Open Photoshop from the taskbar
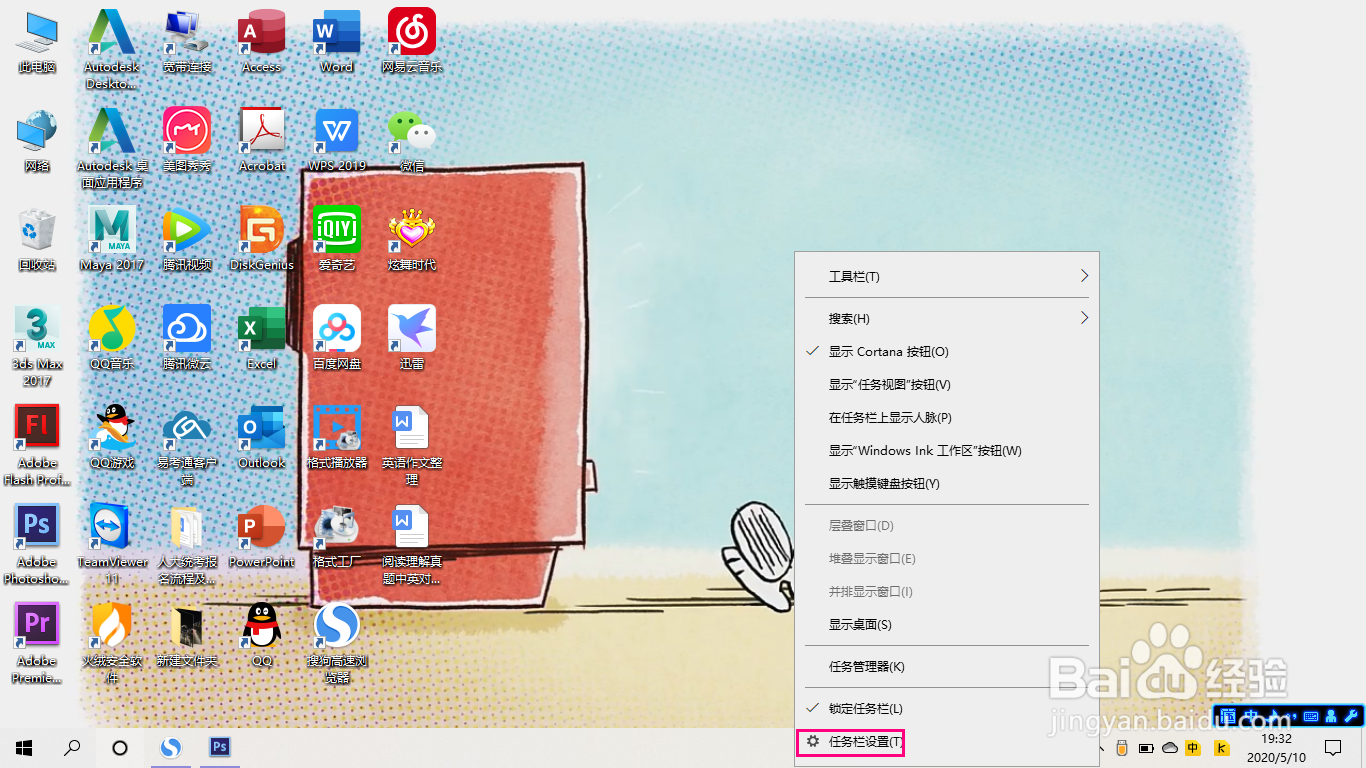 pos(220,747)
